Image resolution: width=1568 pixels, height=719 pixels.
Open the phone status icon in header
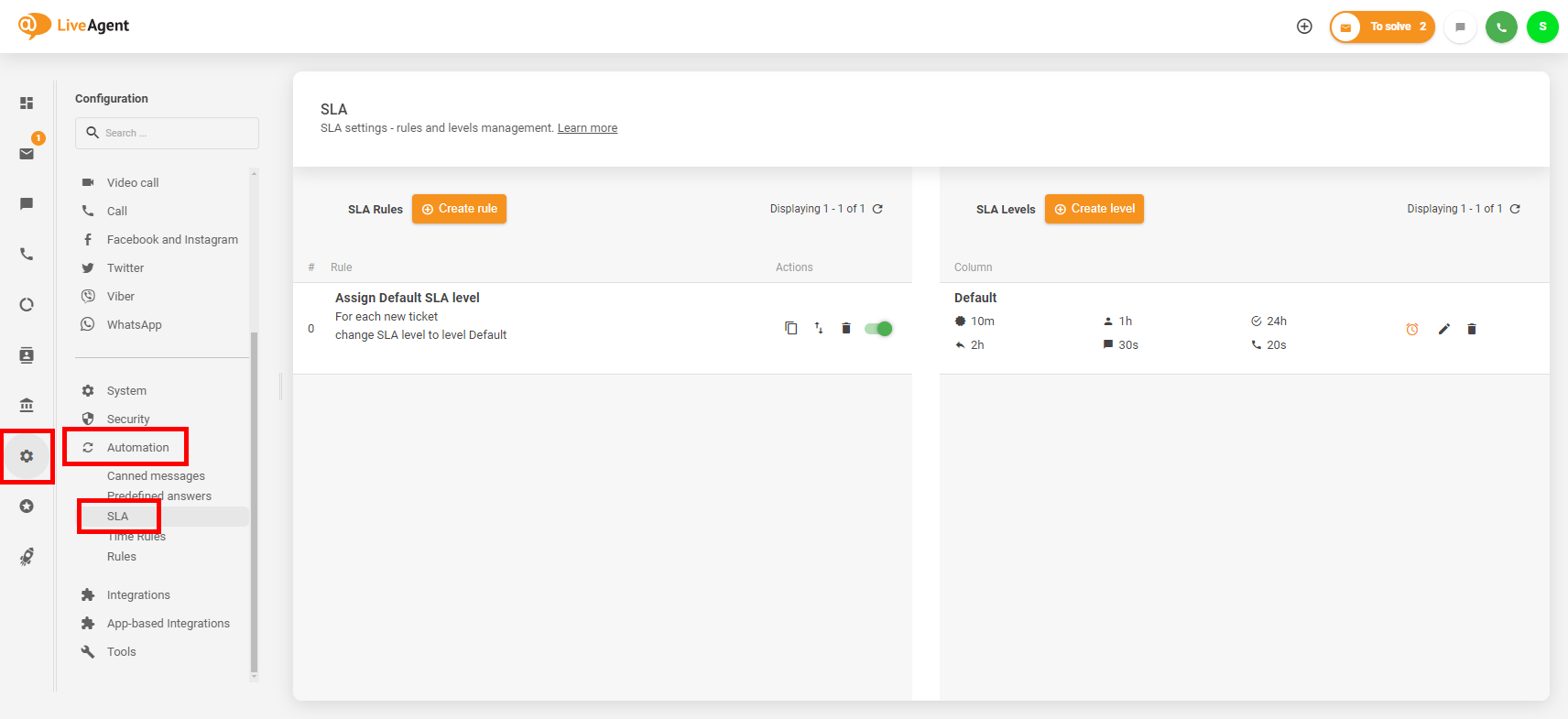click(1501, 27)
